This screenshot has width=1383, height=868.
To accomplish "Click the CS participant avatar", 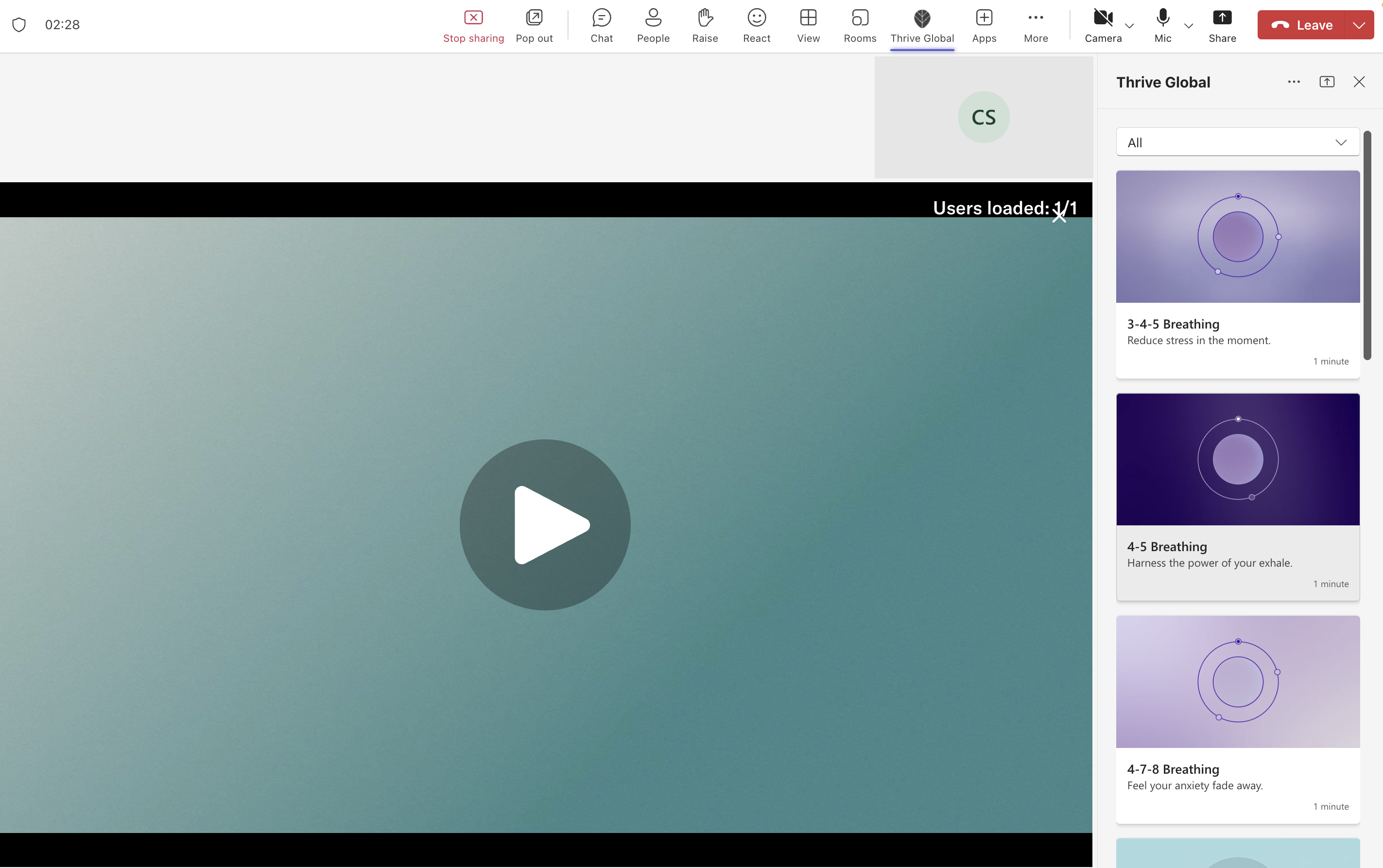I will pyautogui.click(x=984, y=117).
